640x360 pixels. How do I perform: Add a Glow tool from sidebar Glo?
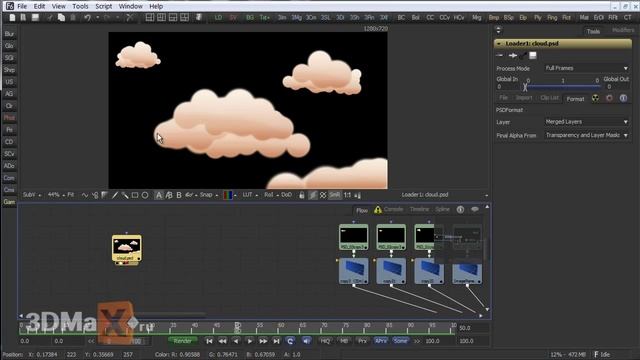9,46
